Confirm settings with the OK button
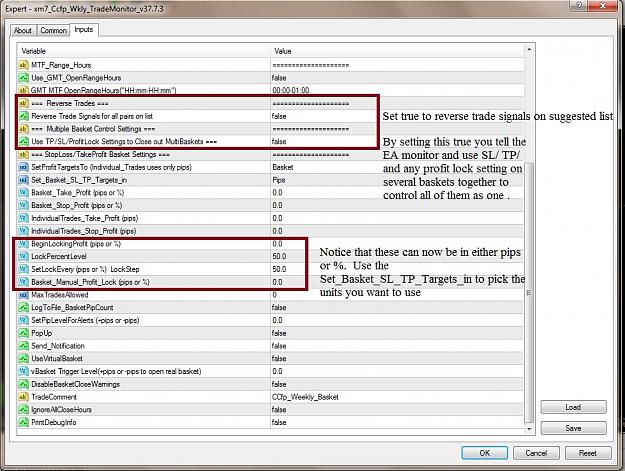 (484, 453)
